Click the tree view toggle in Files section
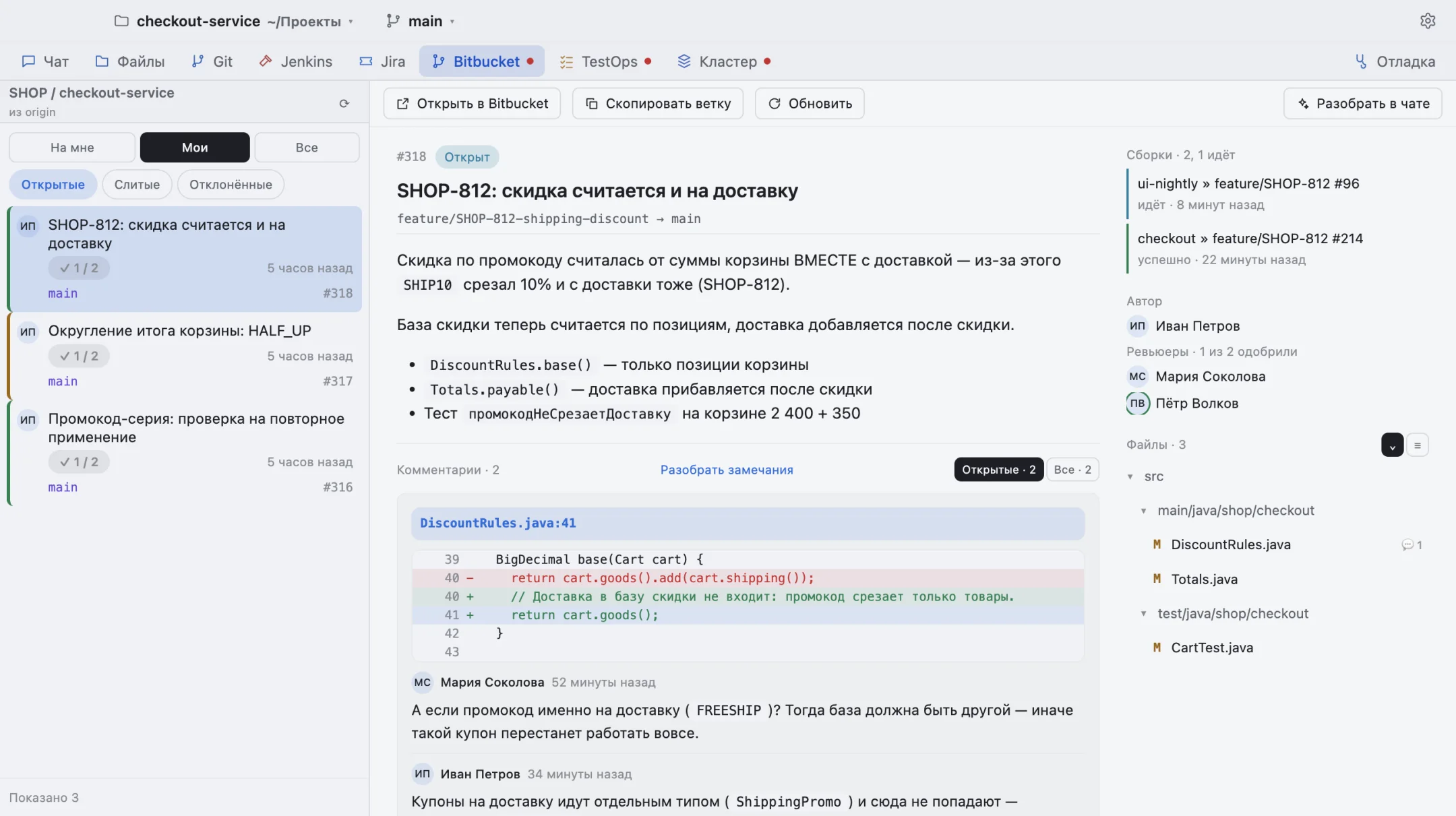Image resolution: width=1456 pixels, height=816 pixels. 1392,445
